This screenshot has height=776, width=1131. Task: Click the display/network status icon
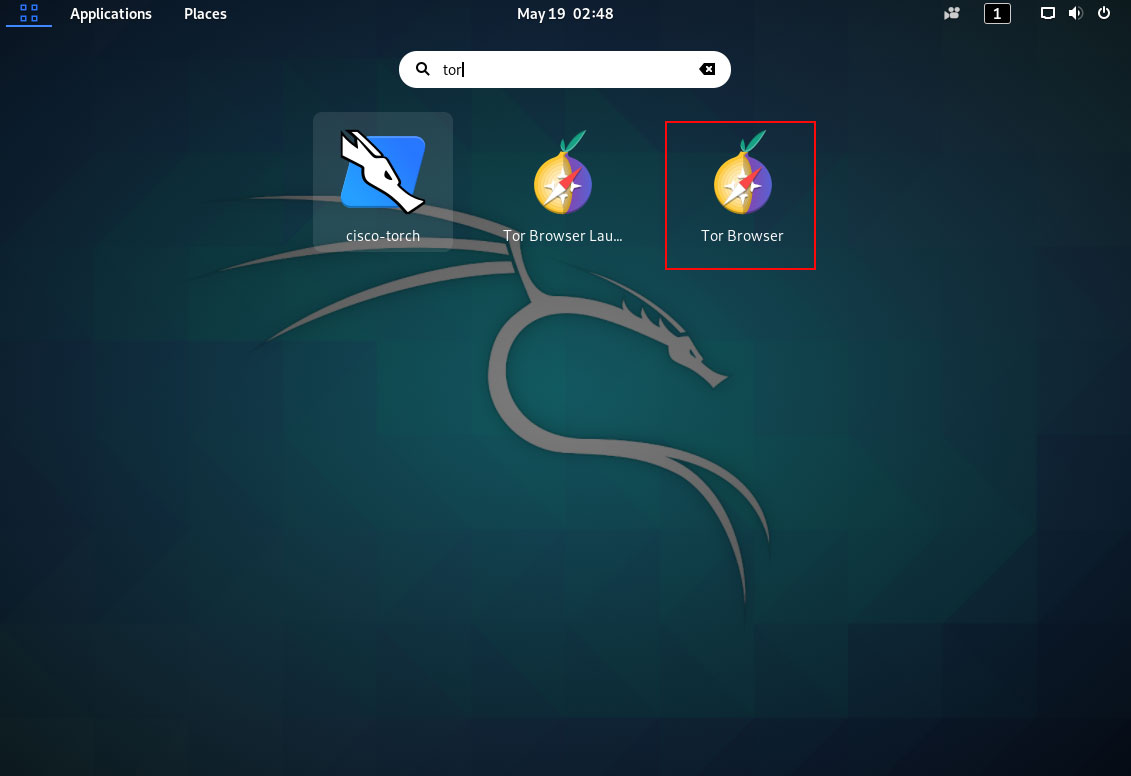pos(1047,13)
